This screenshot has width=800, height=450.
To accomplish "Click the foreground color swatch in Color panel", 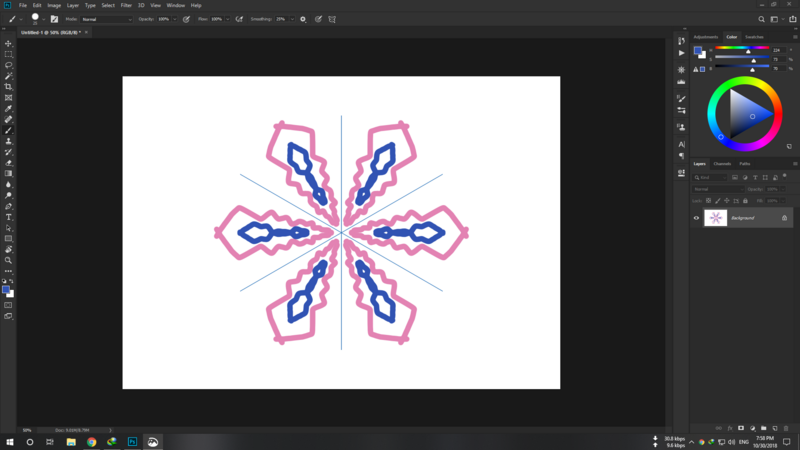I will [697, 50].
